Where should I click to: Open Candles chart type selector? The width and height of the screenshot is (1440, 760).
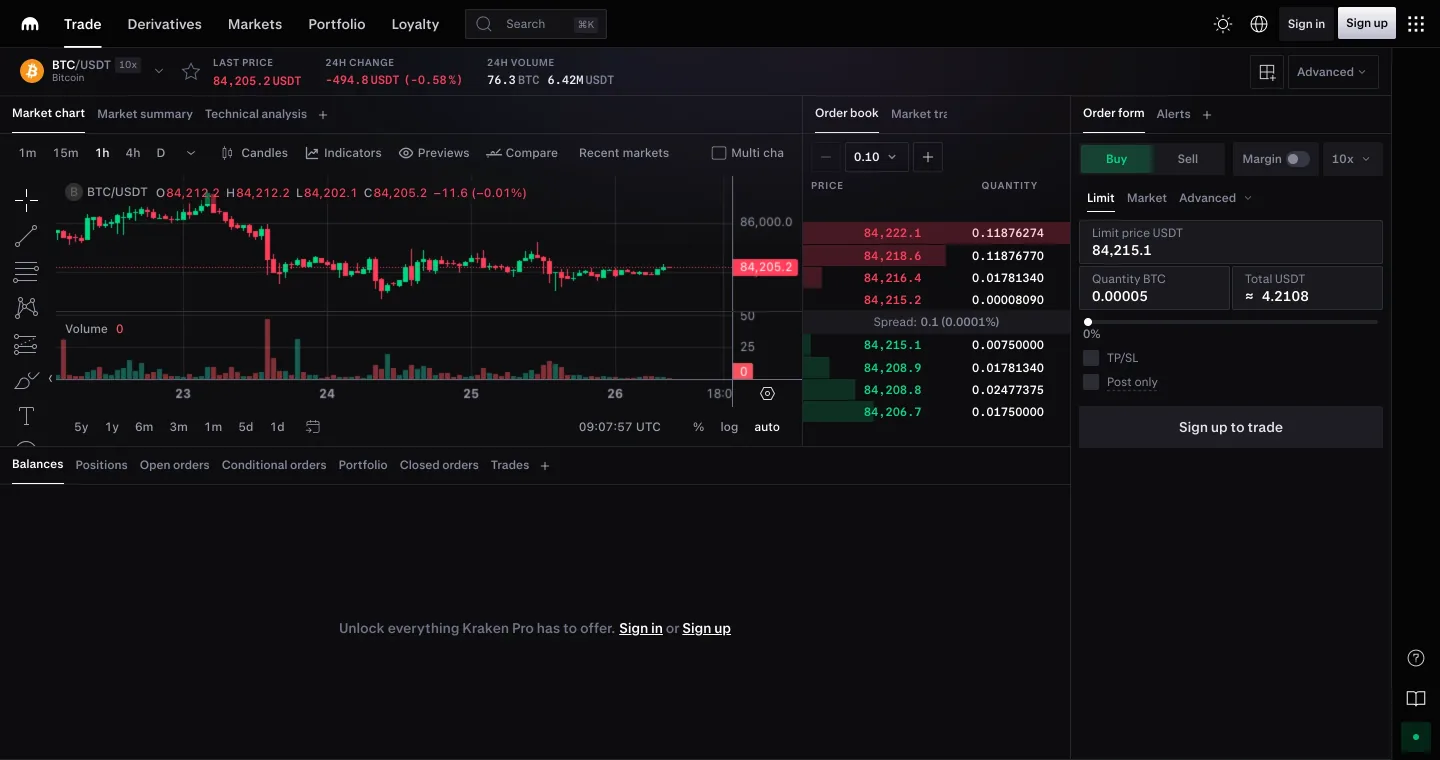(x=254, y=153)
